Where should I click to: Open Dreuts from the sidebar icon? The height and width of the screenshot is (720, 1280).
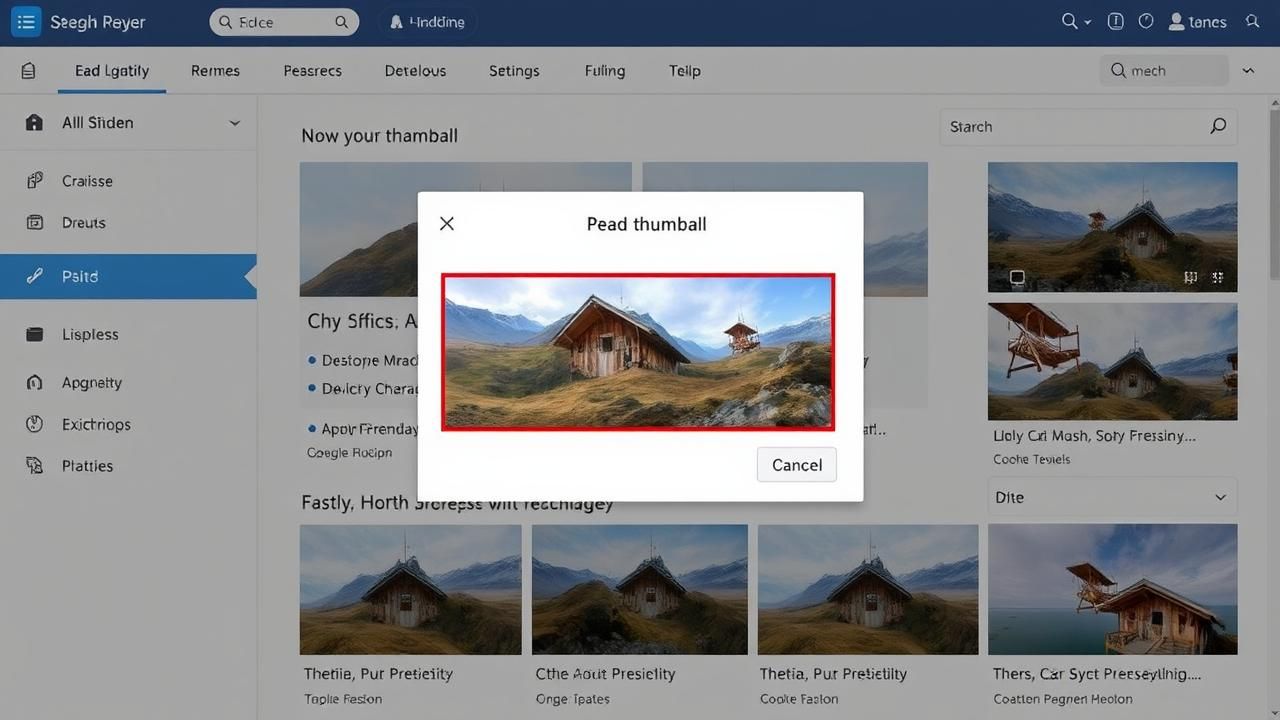click(x=35, y=223)
